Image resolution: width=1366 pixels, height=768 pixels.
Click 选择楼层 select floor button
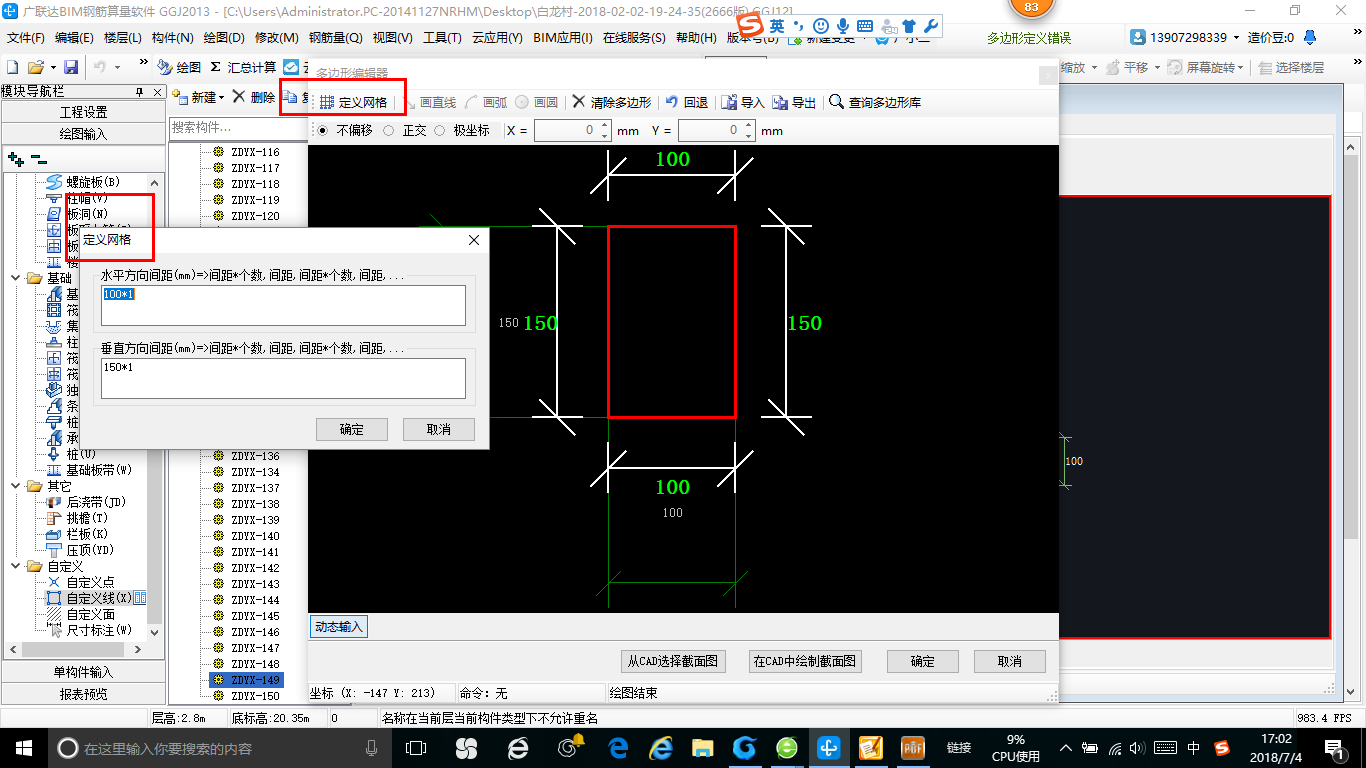(x=1292, y=67)
